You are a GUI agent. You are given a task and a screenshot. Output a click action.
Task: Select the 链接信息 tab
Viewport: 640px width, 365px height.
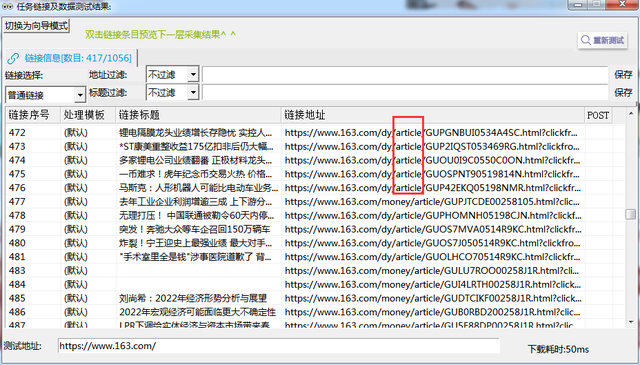tap(71, 58)
